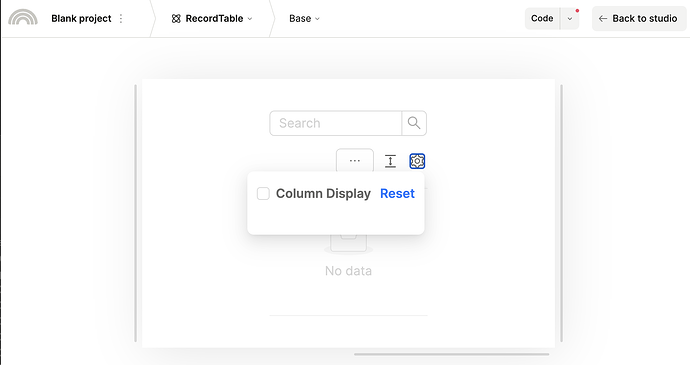Click the magnifier search button
Viewport: 690px width, 365px height.
(414, 123)
